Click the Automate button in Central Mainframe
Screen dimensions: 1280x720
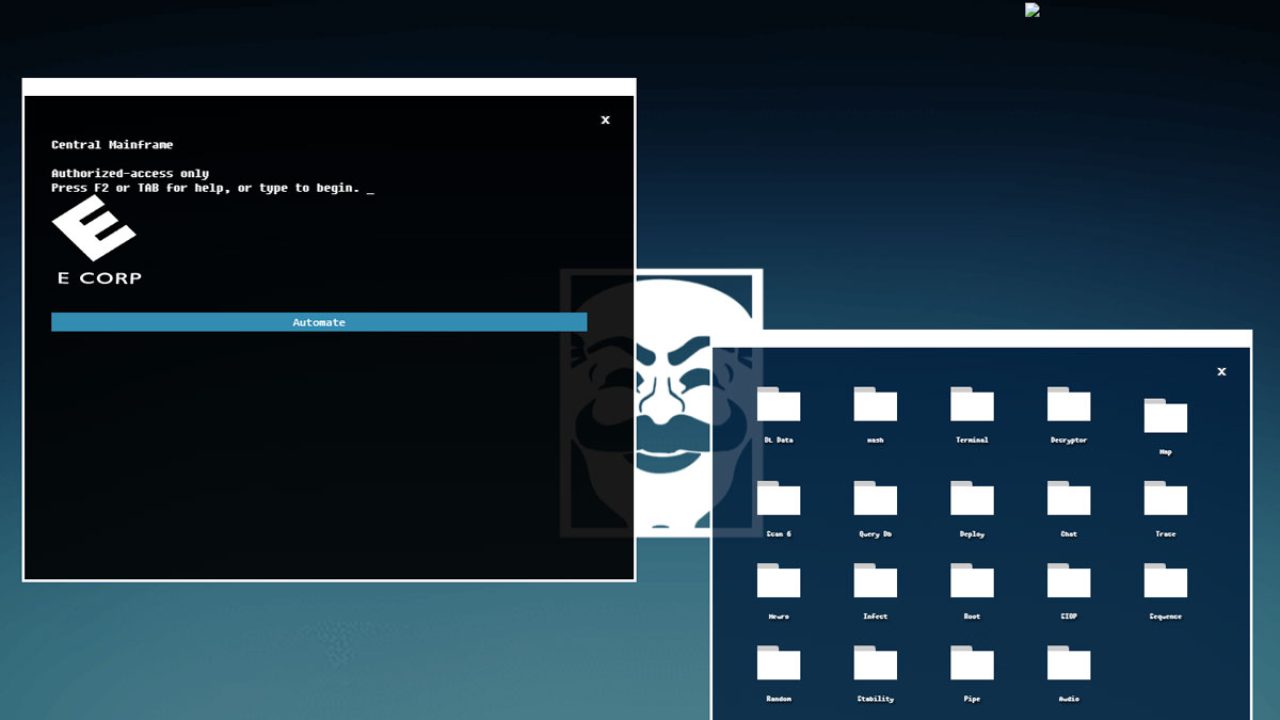coord(319,322)
